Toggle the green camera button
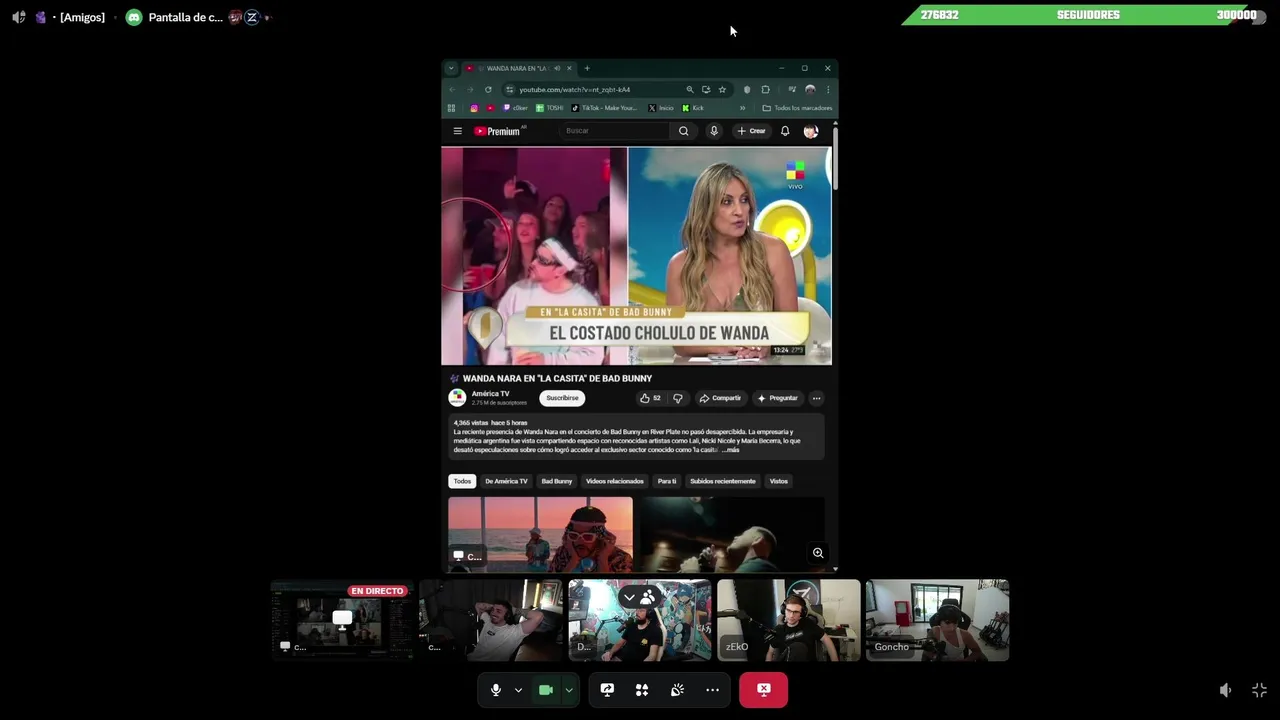 (546, 690)
